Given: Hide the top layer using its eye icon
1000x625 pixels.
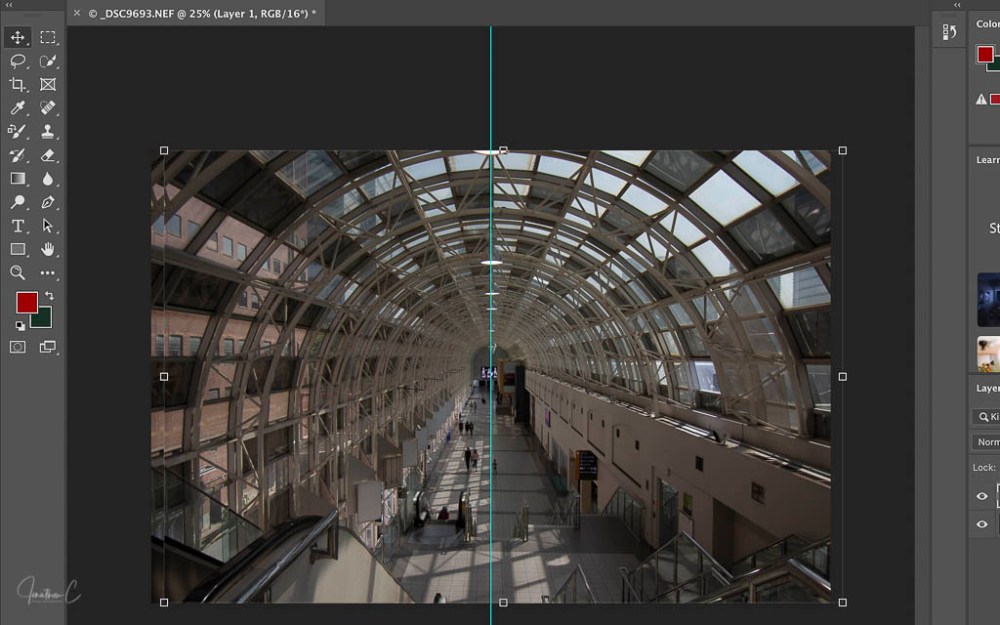Looking at the screenshot, I should (x=982, y=497).
